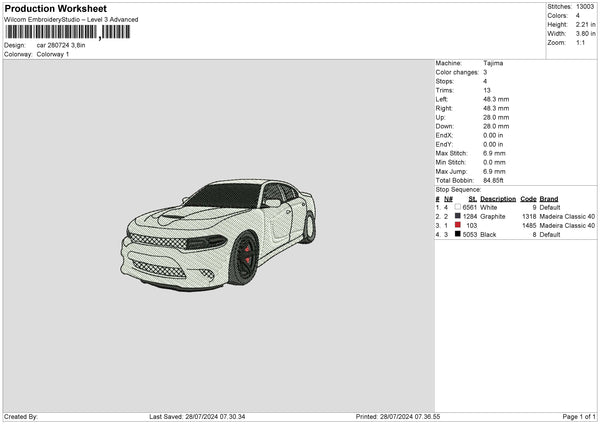The image size is (600, 424).
Task: Click the Max Jump value 6.9 mm
Action: 494,171
